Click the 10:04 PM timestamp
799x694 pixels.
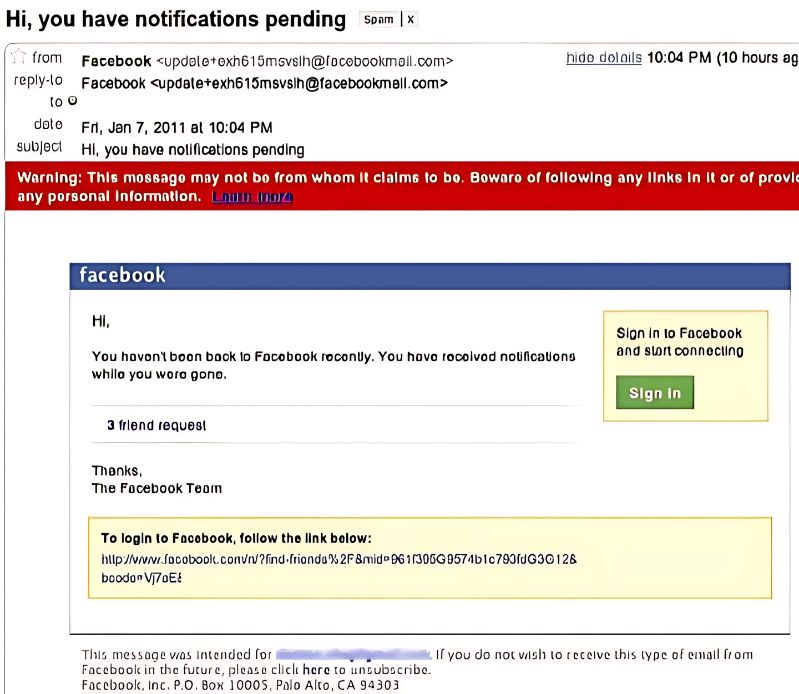pyautogui.click(x=679, y=58)
